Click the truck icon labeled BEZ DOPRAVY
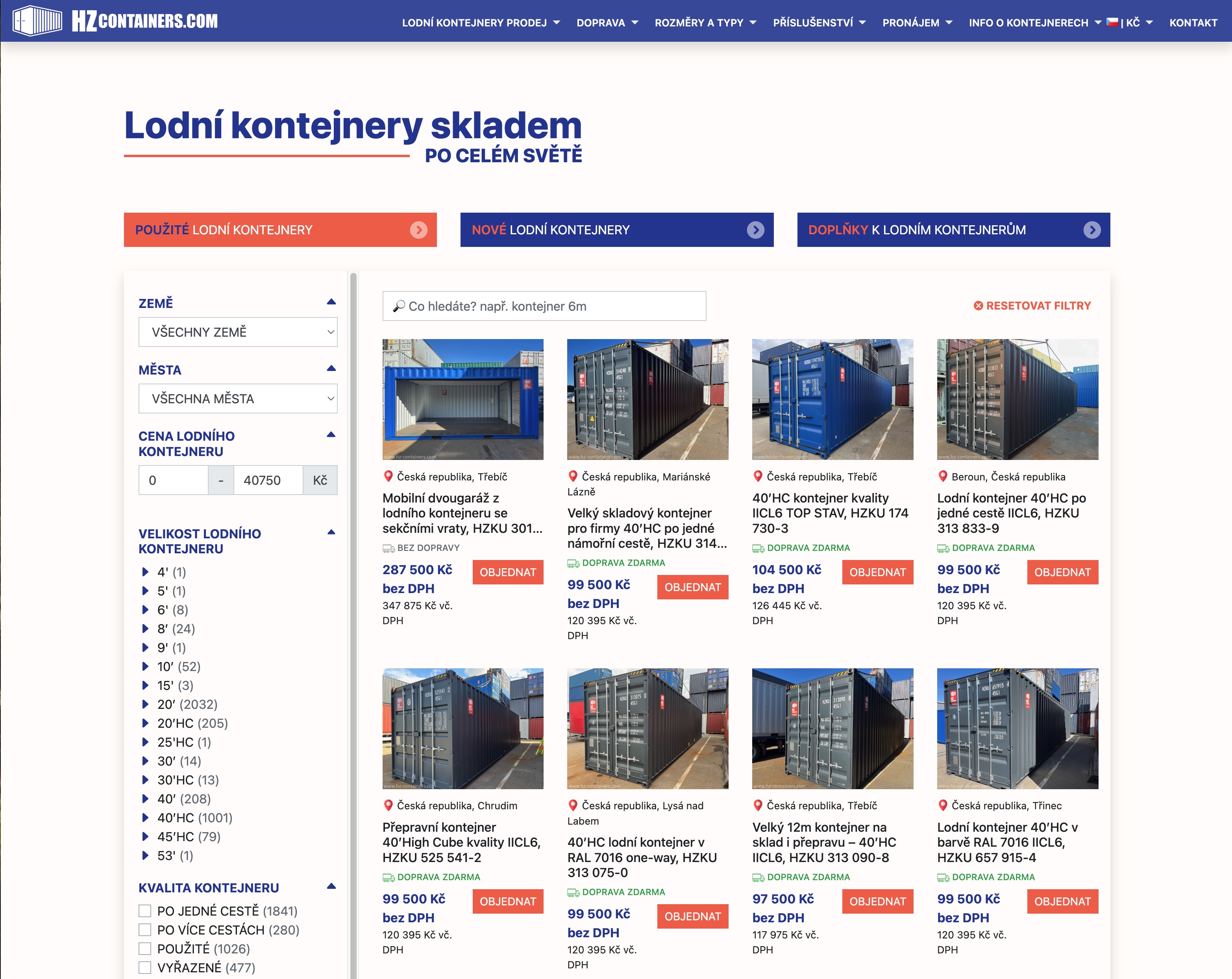 [x=388, y=547]
